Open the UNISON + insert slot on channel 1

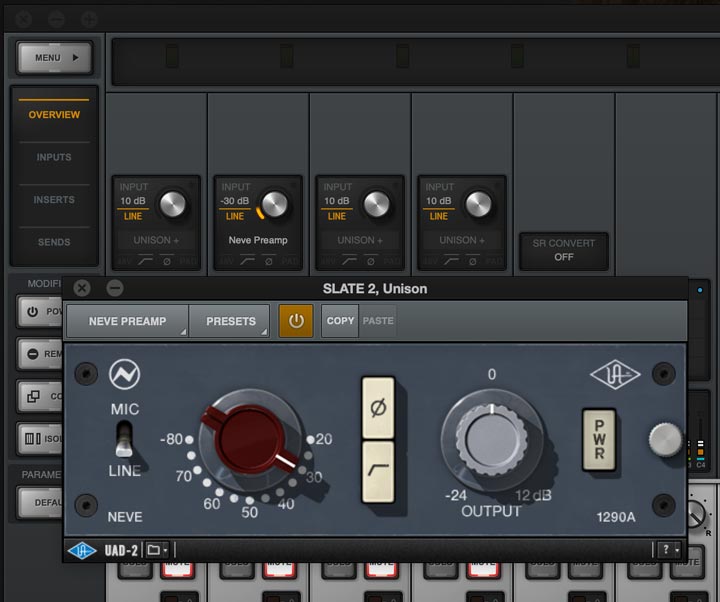[x=156, y=240]
